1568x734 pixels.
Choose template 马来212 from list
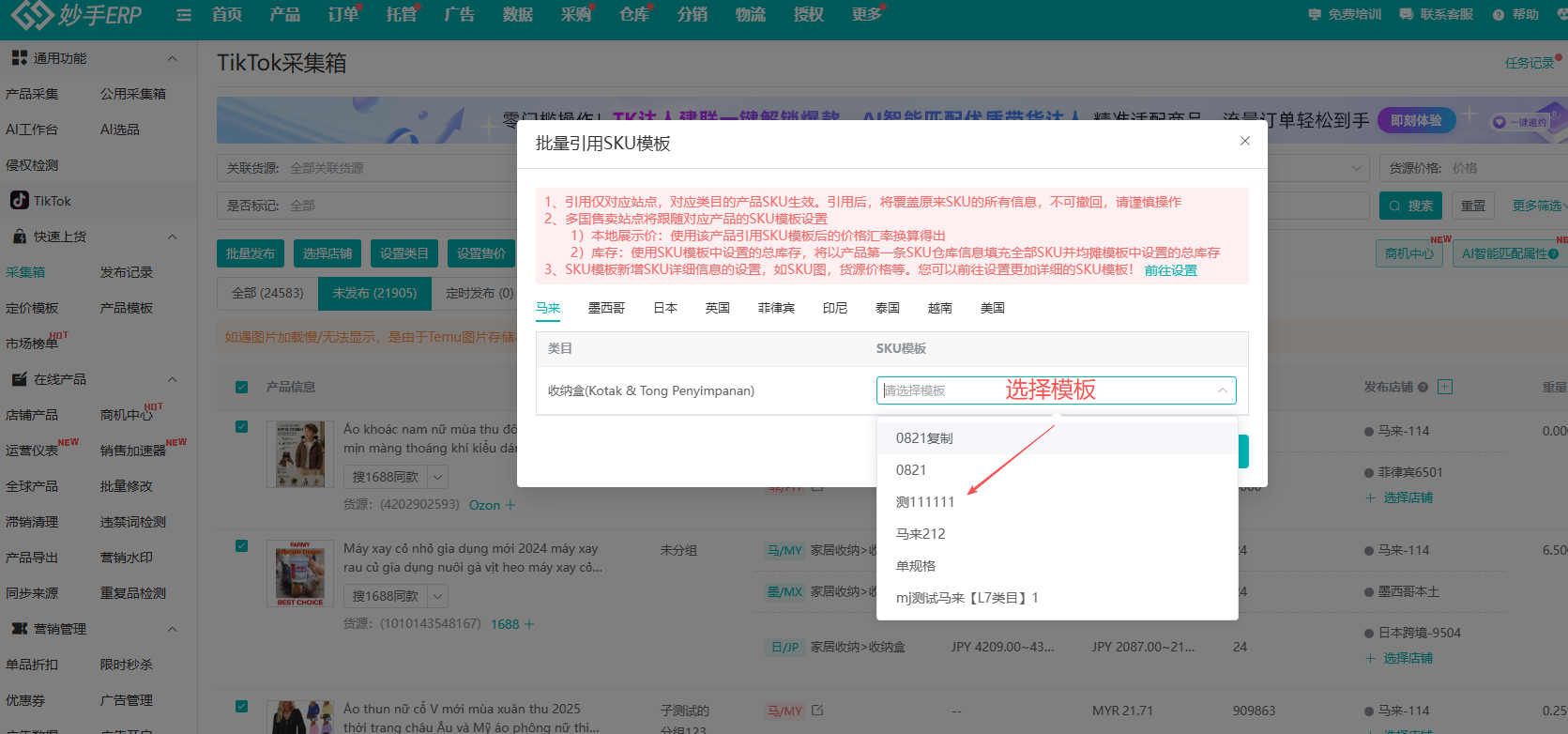click(x=1058, y=534)
